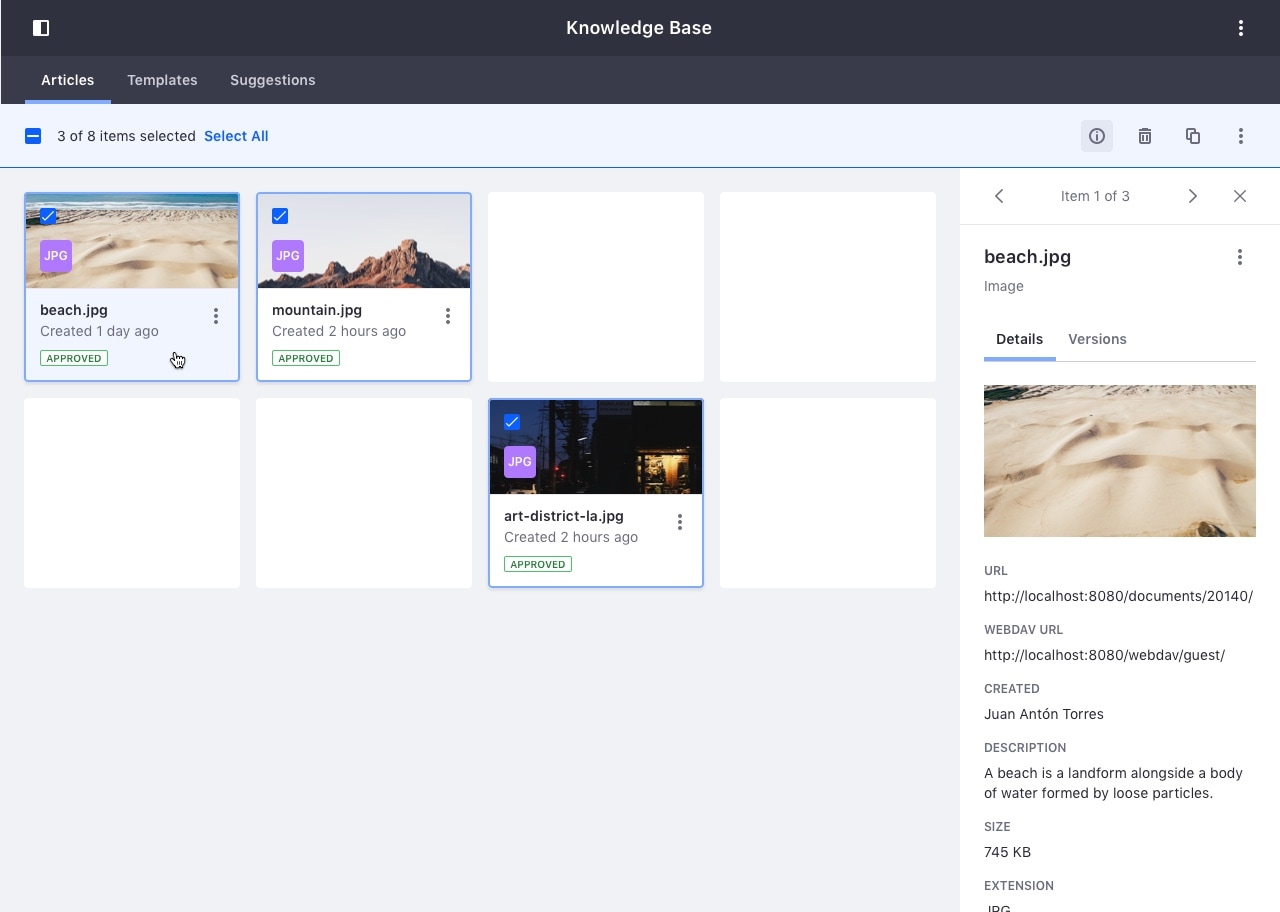Close the info side panel

pos(1240,196)
